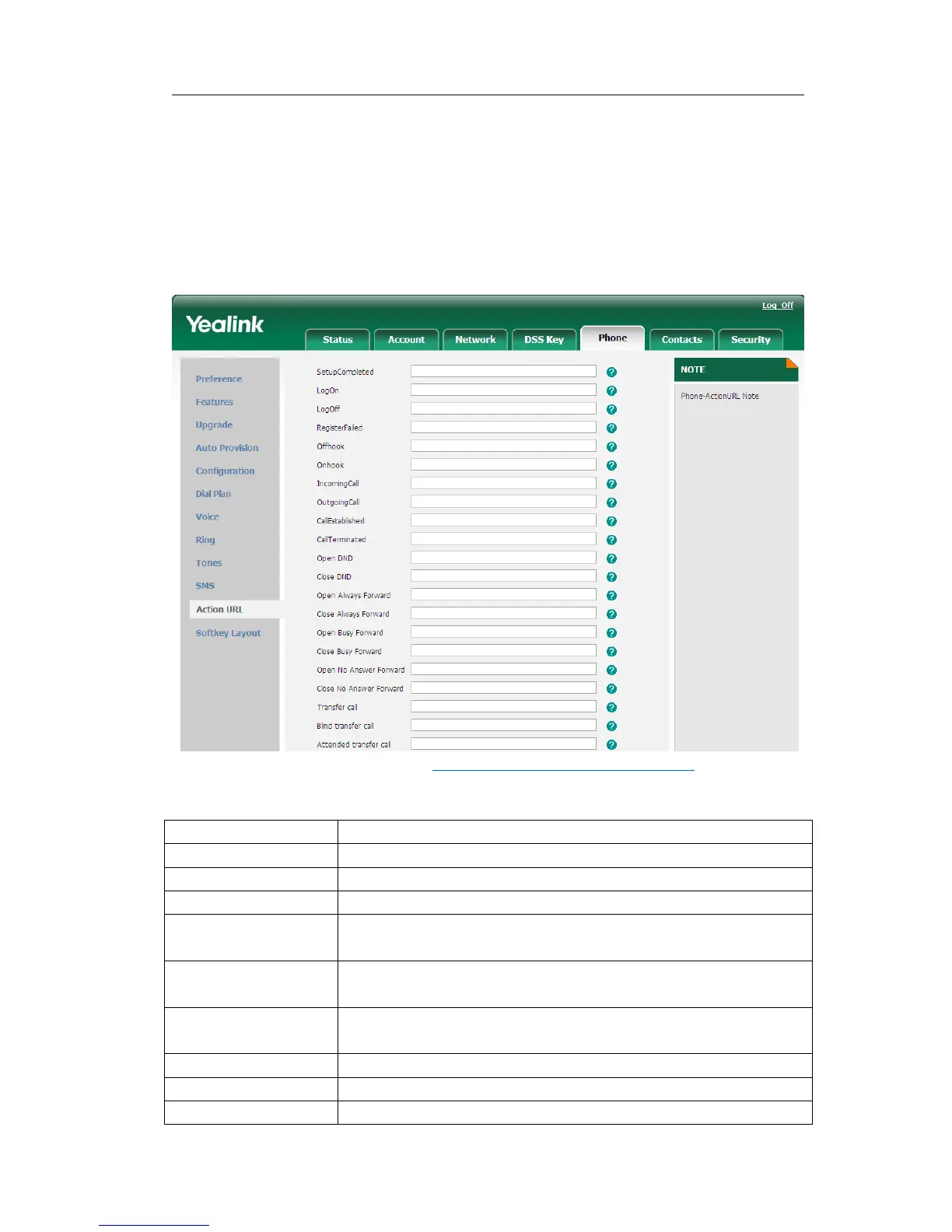Viewport: 952px width, 1232px height.
Task: Click Close Always Forward help icon
Action: tap(611, 614)
